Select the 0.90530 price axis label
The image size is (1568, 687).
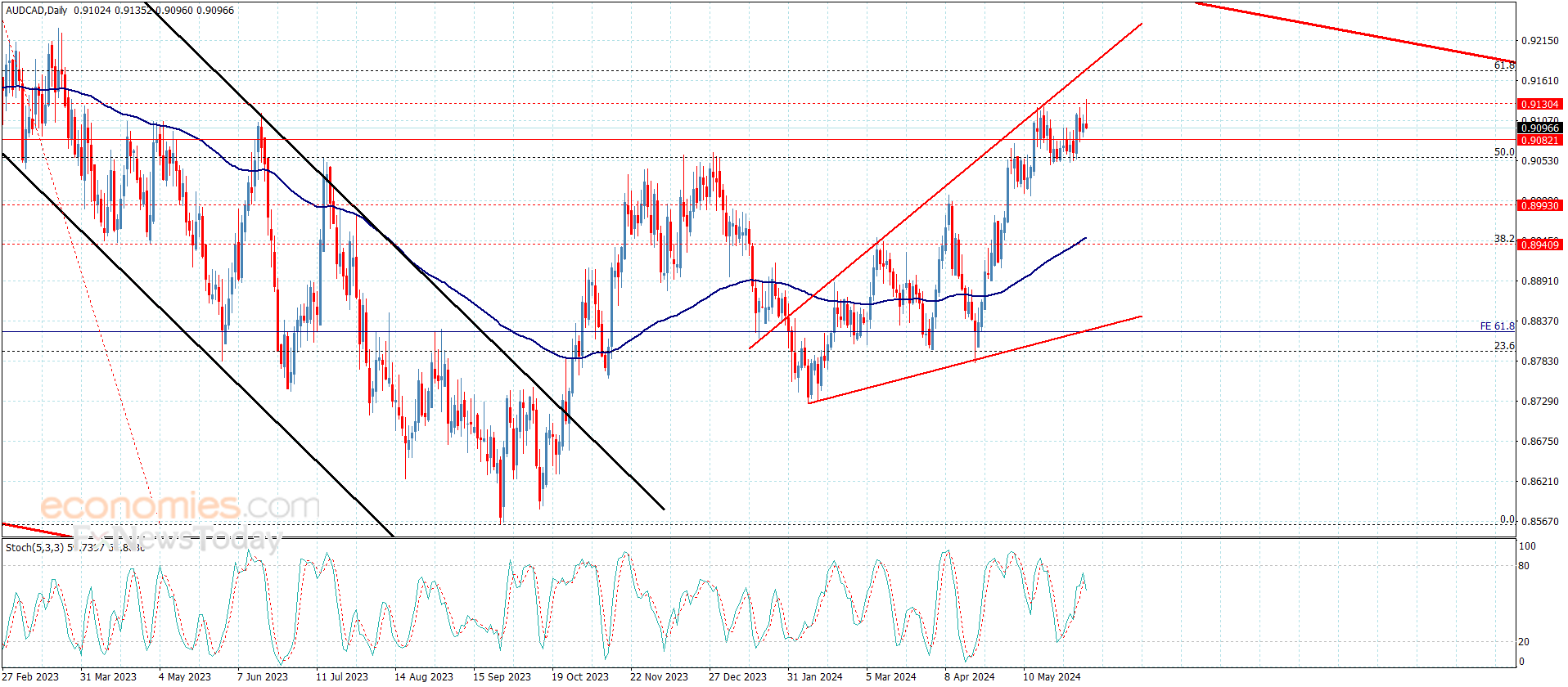[1539, 161]
